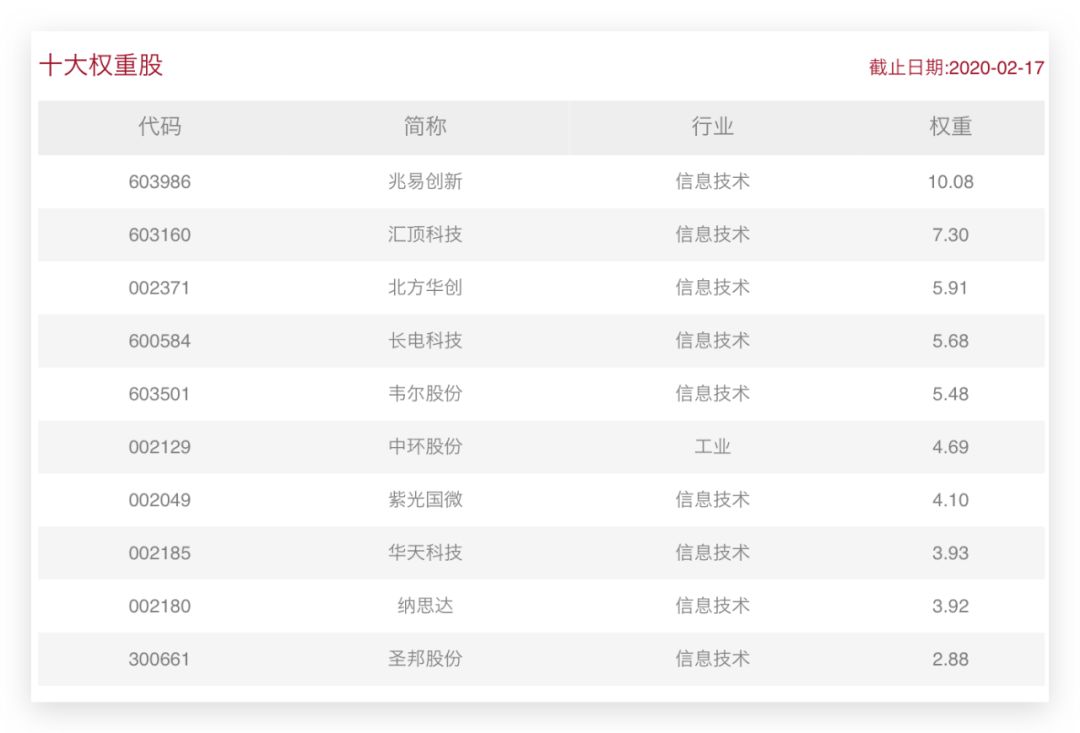Click 信息技术 in the 兆易创新 row

click(x=712, y=181)
